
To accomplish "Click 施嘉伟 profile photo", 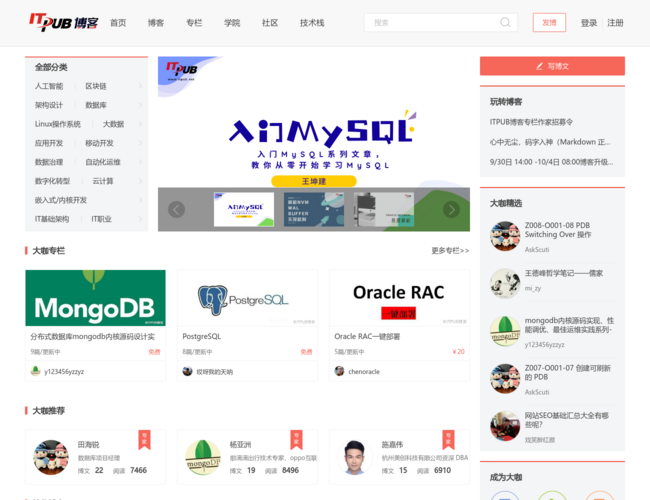I will (355, 457).
